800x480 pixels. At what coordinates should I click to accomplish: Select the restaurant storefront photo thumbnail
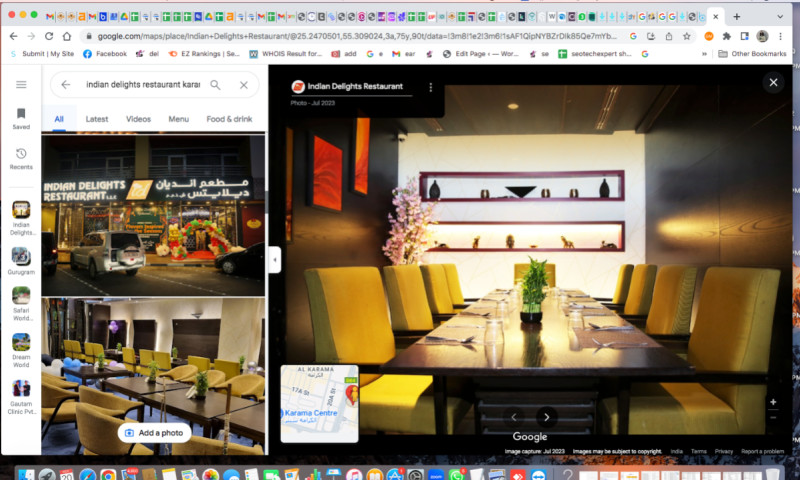153,215
